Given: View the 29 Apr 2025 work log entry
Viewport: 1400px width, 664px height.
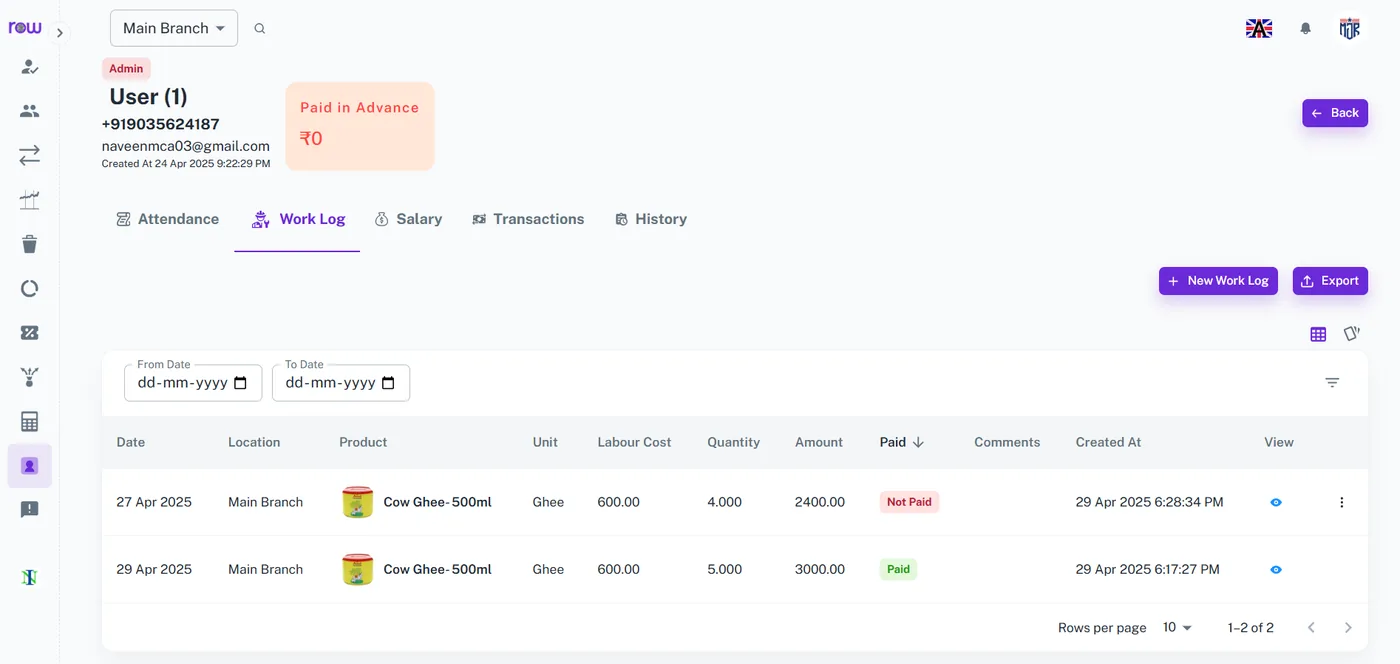Looking at the screenshot, I should tap(1276, 569).
